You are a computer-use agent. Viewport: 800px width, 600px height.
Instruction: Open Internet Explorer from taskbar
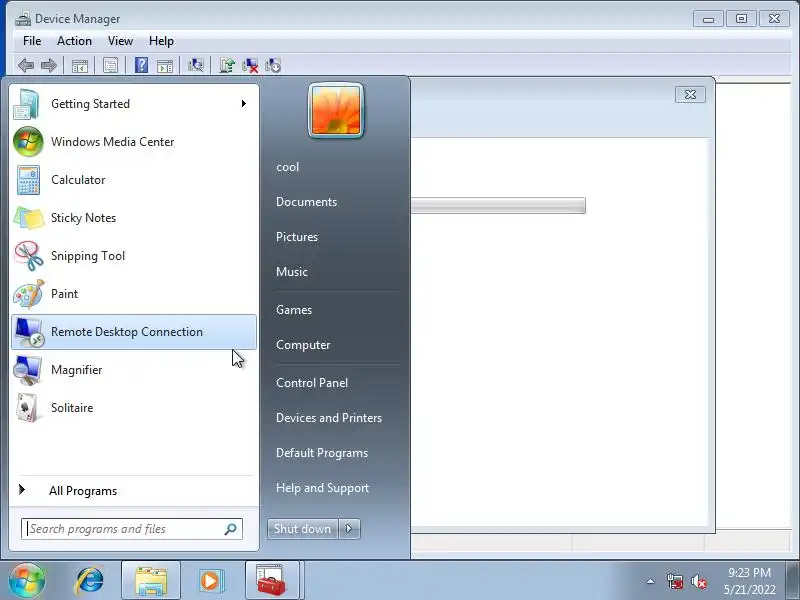pos(89,581)
